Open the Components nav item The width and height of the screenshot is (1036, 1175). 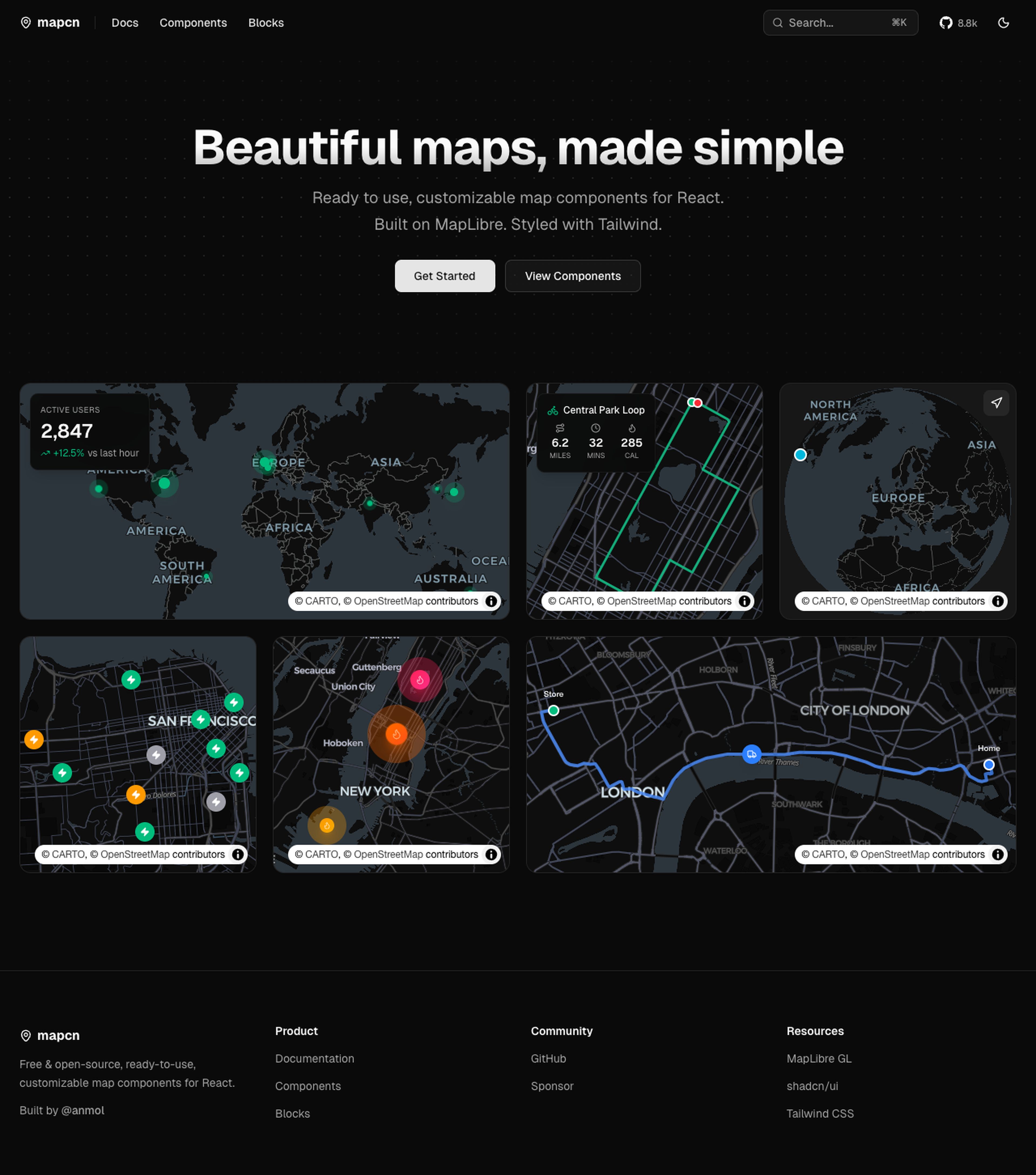pos(193,22)
